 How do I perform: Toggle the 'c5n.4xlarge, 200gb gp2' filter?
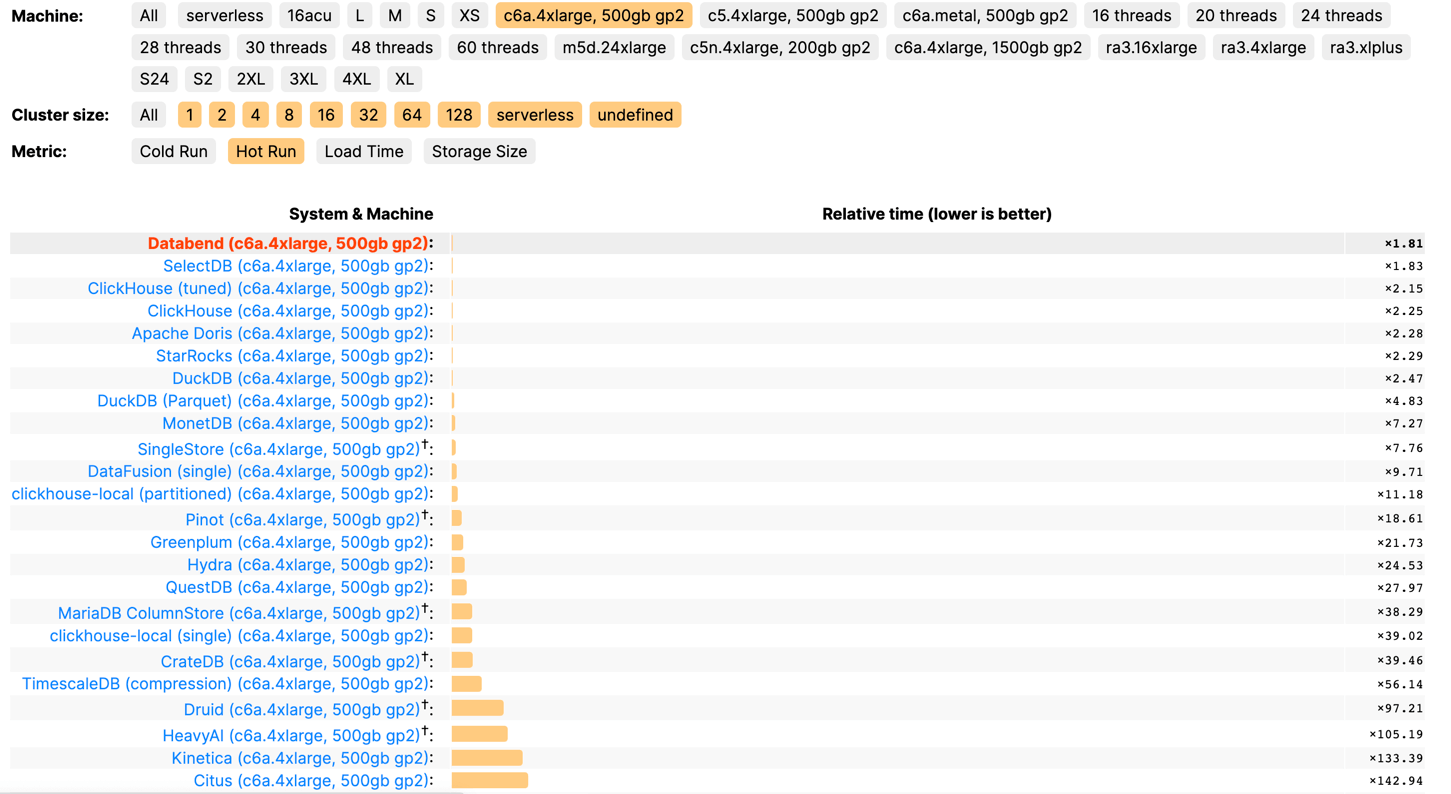pyautogui.click(x=780, y=47)
